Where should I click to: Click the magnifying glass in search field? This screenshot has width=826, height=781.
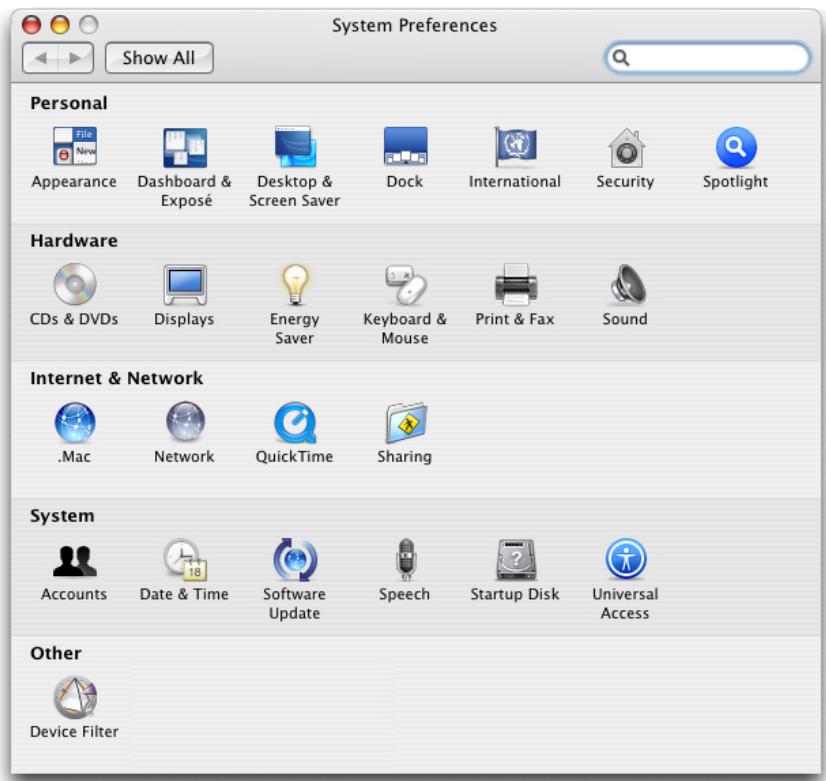[621, 57]
